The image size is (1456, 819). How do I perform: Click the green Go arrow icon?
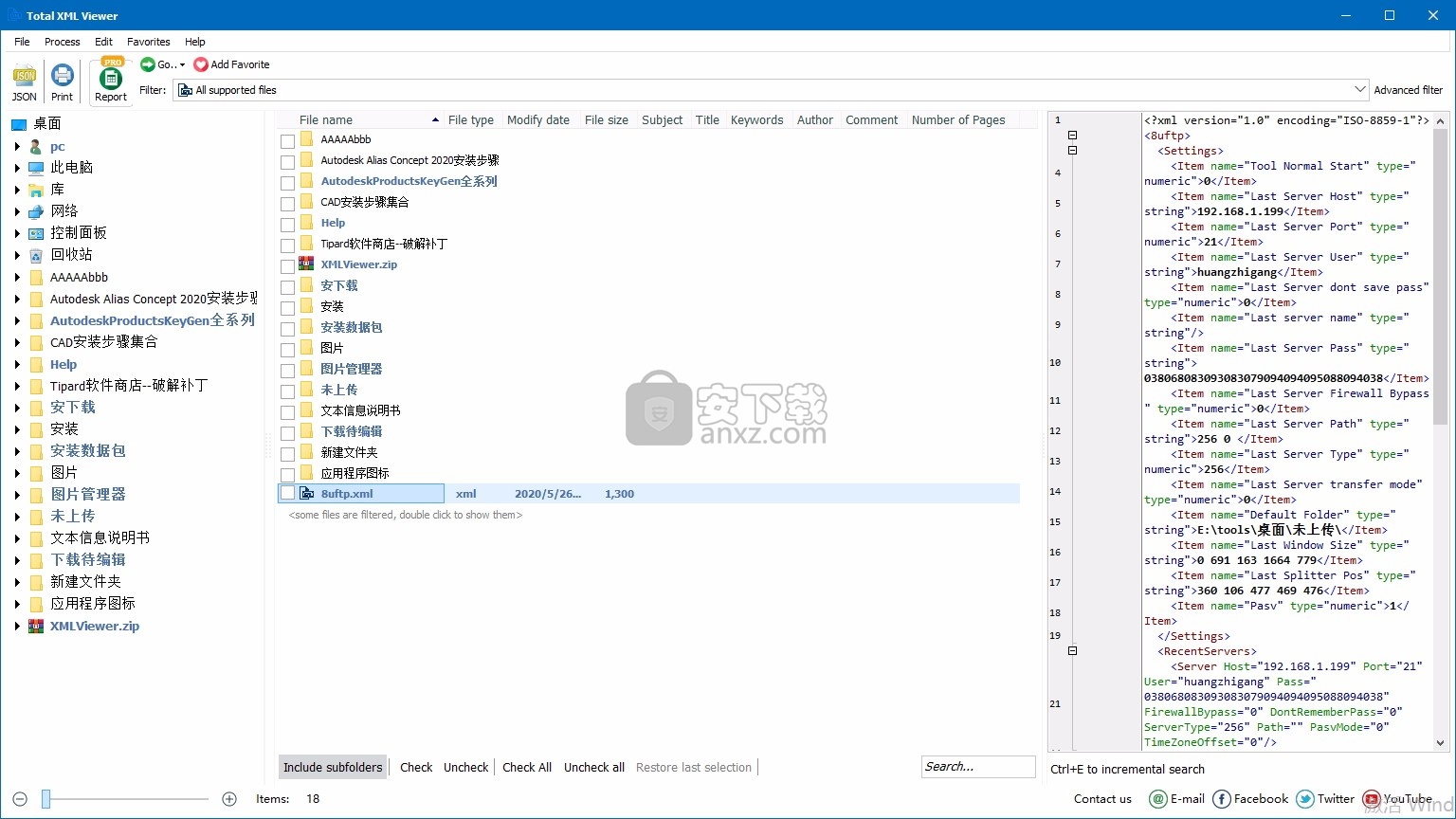coord(148,64)
